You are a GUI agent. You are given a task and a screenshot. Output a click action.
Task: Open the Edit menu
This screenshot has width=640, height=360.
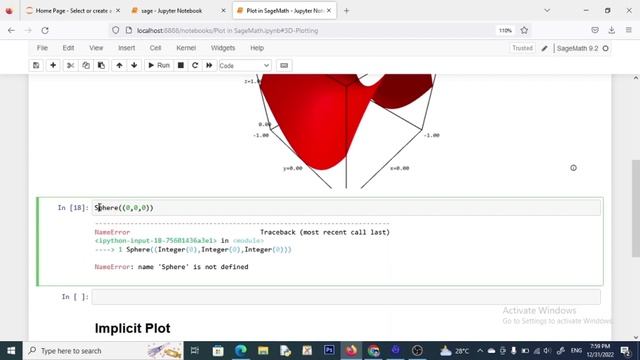tap(68, 48)
